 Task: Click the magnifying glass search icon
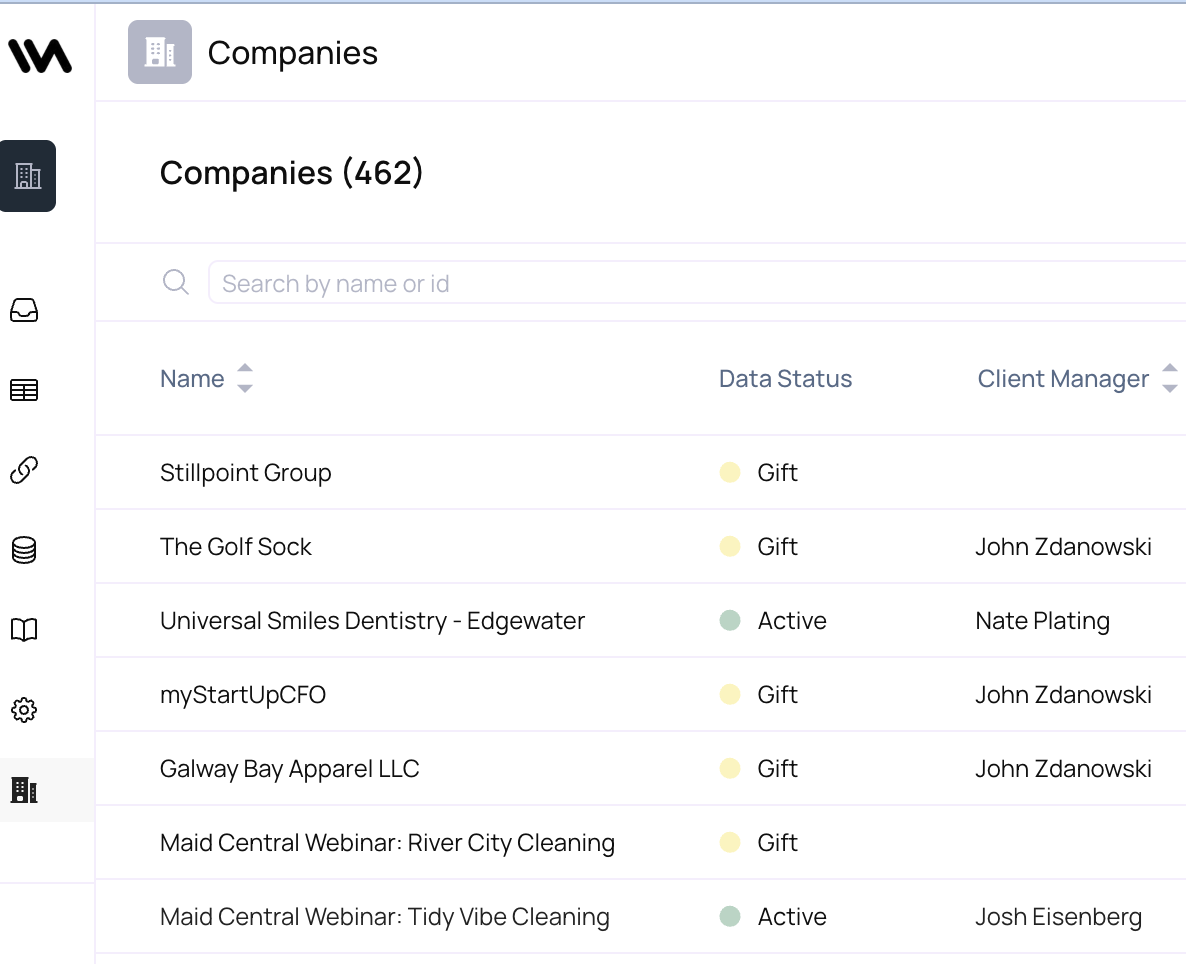click(175, 282)
